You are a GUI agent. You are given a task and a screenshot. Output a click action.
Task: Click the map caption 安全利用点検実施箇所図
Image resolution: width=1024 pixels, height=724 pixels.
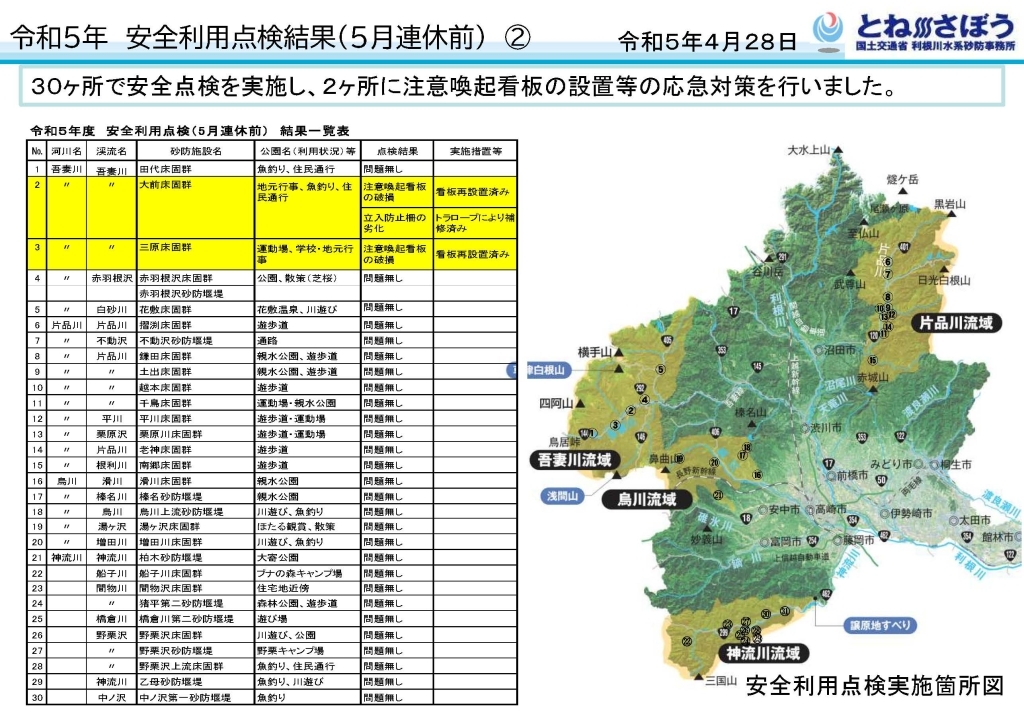[x=874, y=685]
